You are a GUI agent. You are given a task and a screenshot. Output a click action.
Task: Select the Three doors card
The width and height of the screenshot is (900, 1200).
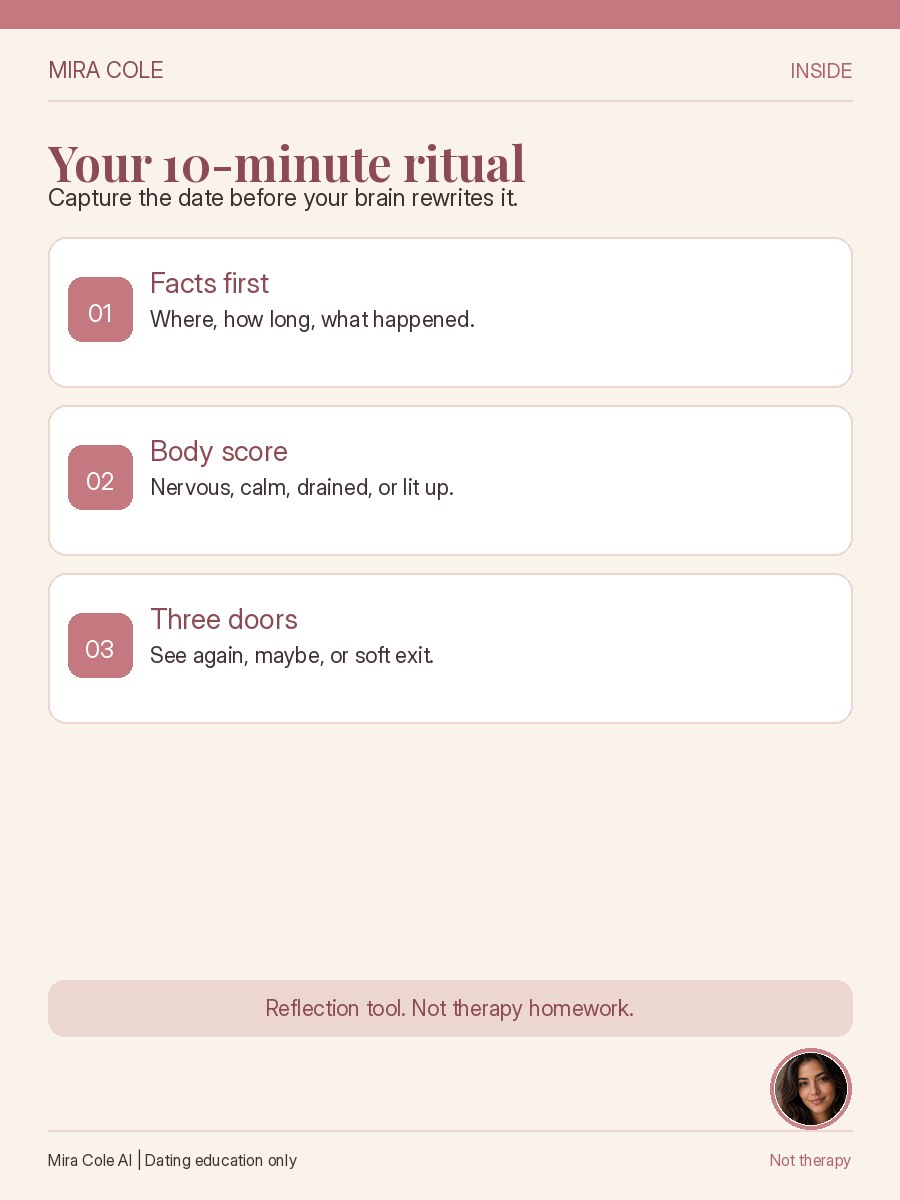click(450, 648)
